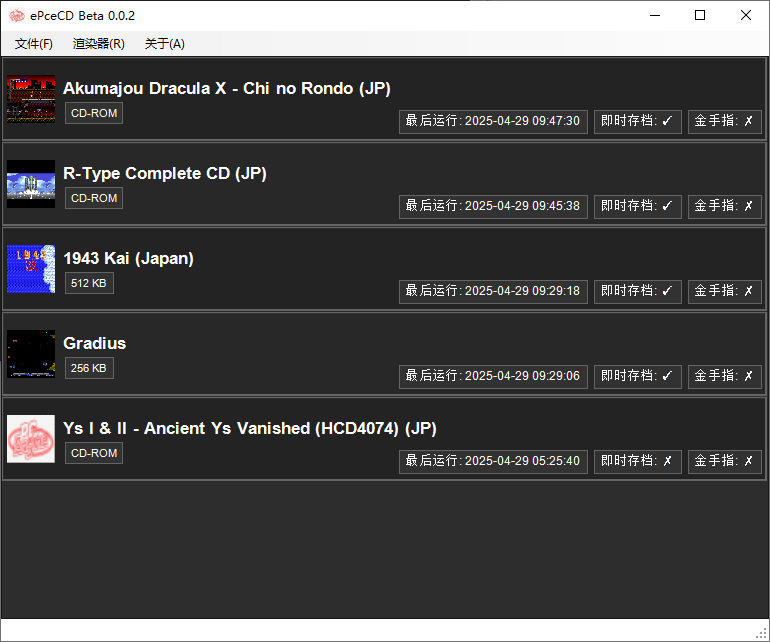Click 金手指 status for 1943 Kai

tap(724, 291)
